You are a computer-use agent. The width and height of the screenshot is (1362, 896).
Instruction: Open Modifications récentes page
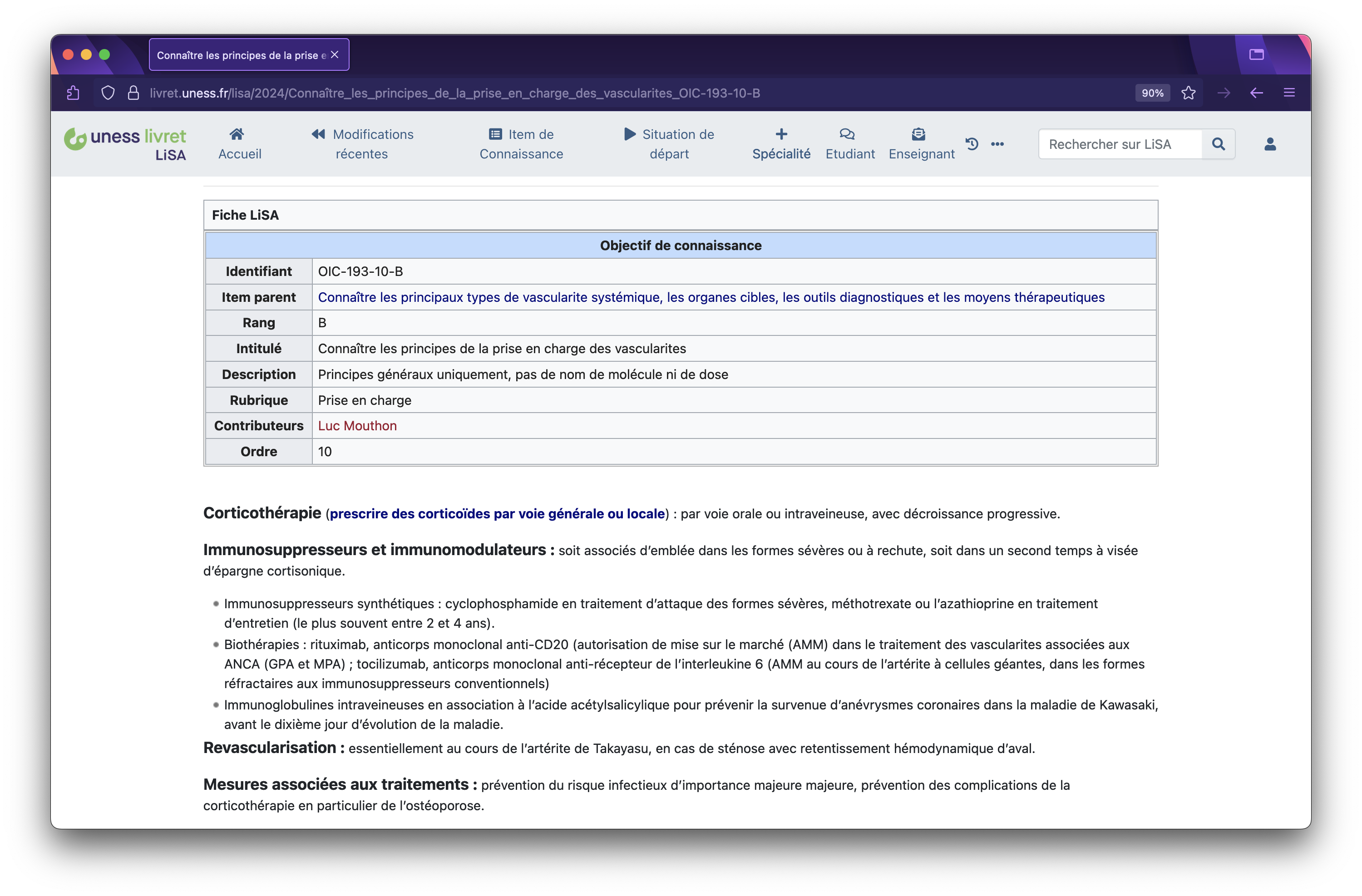362,143
